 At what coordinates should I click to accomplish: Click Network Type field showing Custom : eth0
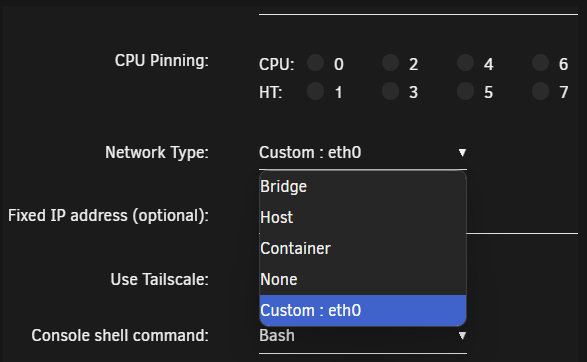(x=363, y=153)
